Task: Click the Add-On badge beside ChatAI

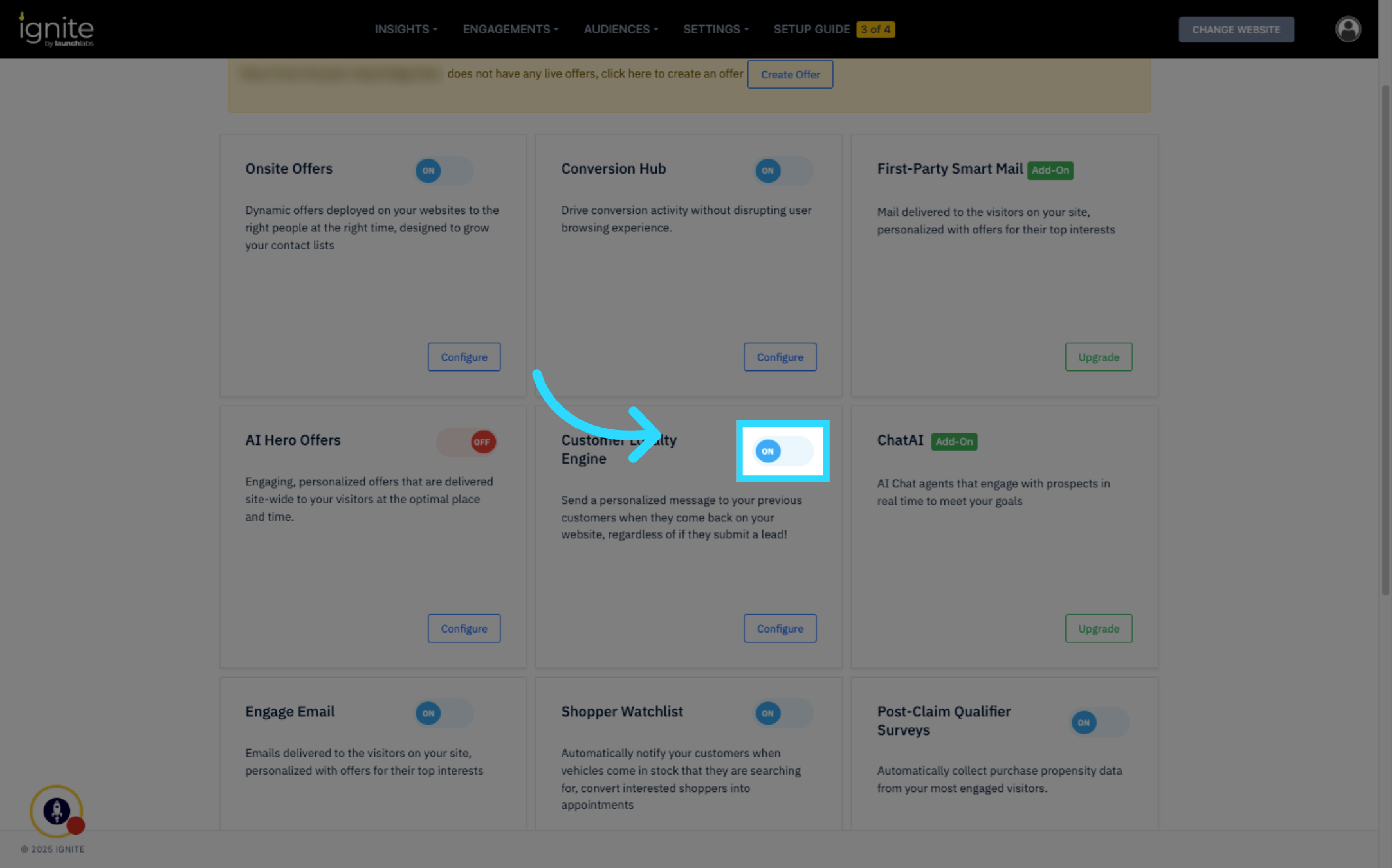Action: pyautogui.click(x=954, y=442)
